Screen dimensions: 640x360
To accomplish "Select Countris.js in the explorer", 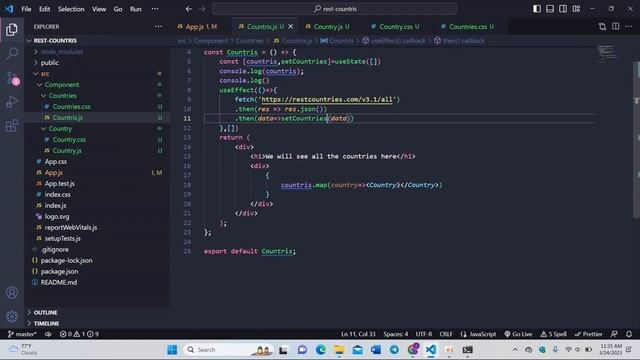I will pos(97,118).
